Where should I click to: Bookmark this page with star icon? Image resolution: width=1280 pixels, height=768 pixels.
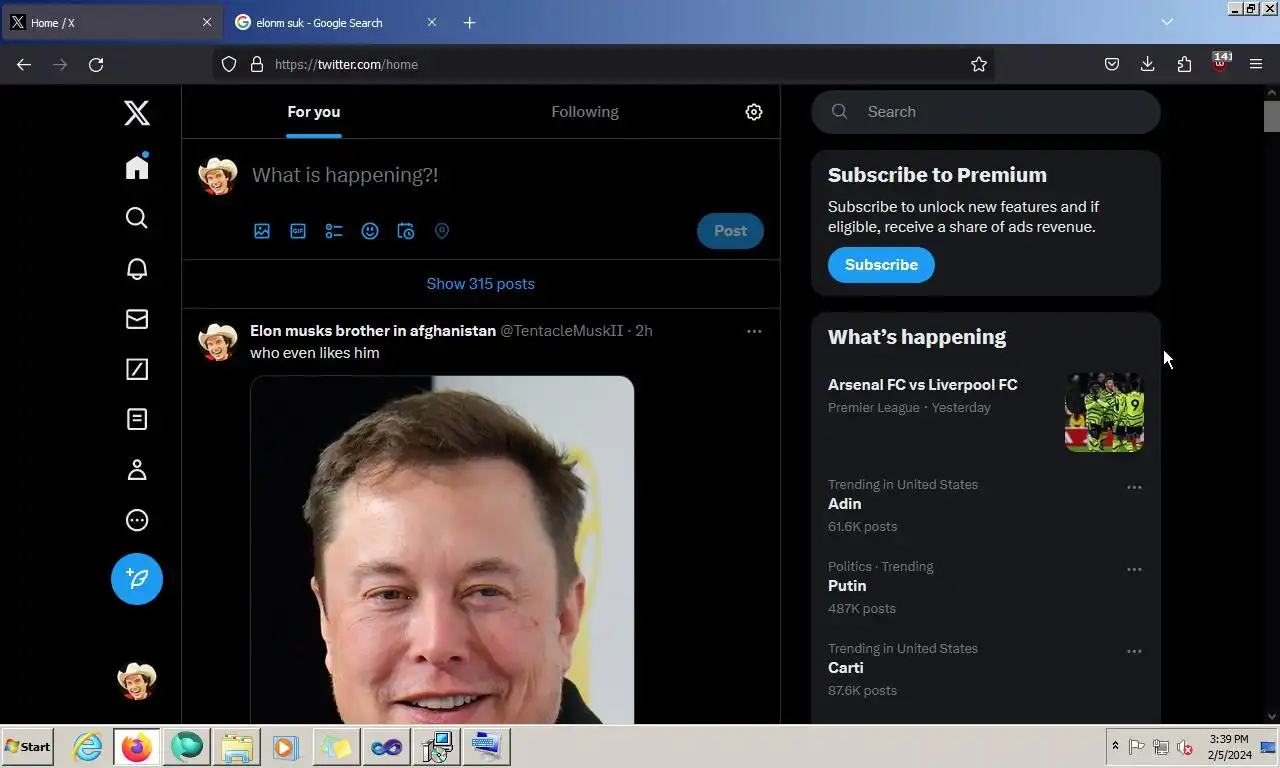(979, 65)
